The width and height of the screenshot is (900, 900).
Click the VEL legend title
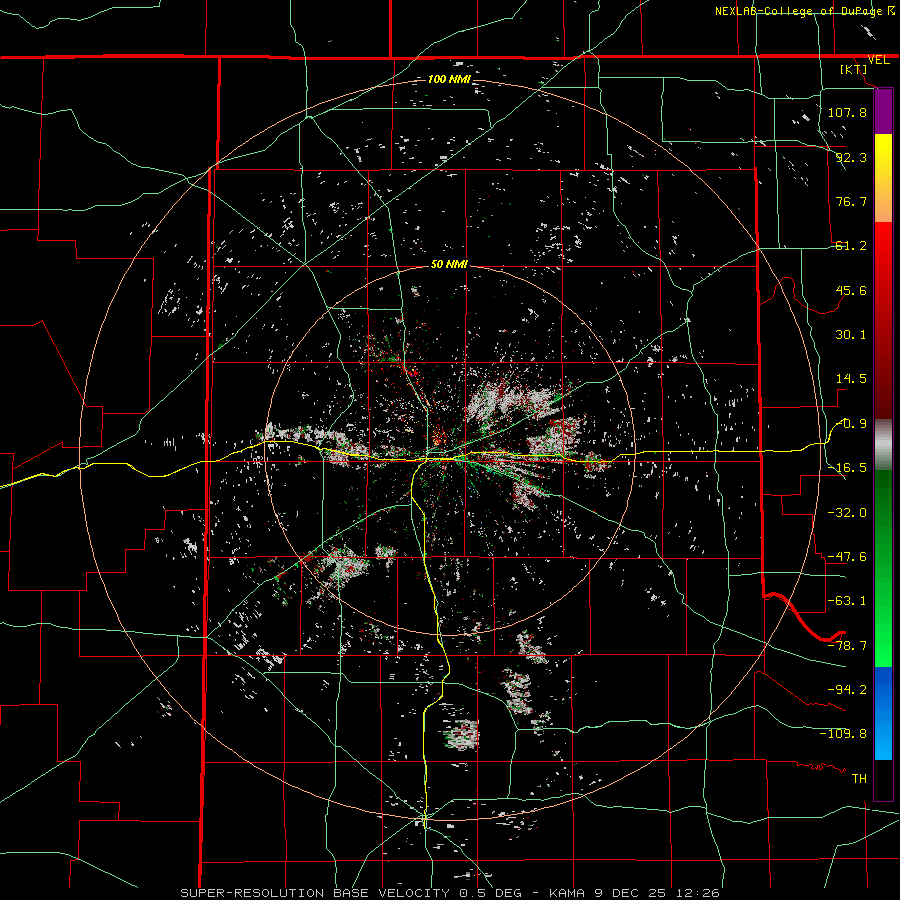coord(878,60)
